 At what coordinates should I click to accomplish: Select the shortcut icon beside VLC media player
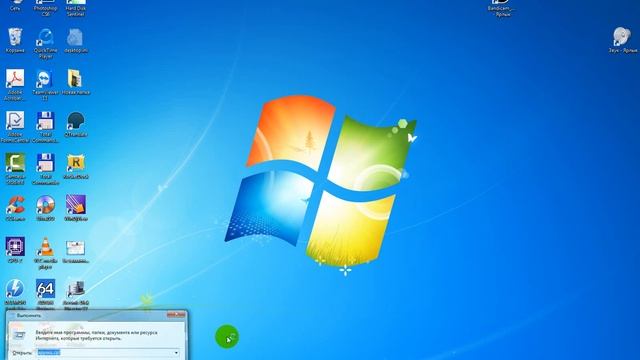click(x=76, y=250)
